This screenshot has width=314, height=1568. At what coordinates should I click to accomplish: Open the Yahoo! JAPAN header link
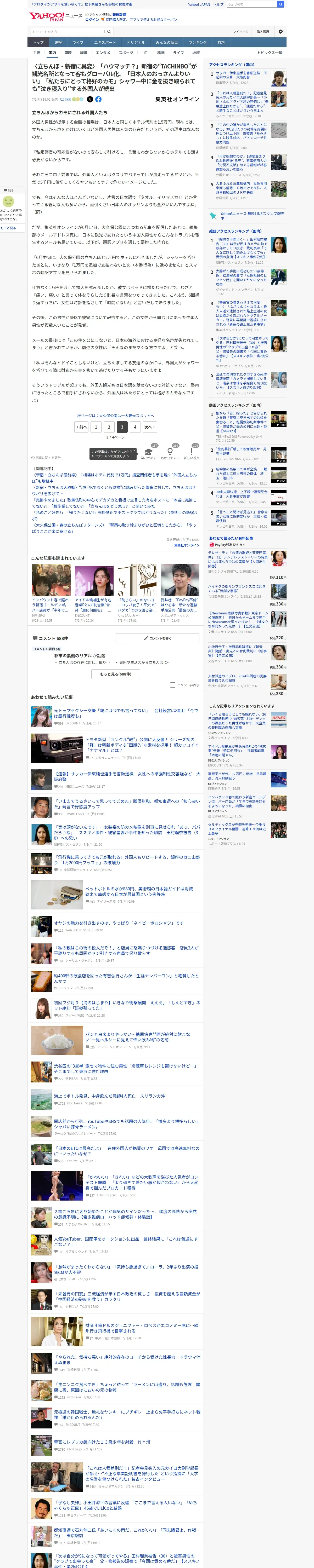199,4
